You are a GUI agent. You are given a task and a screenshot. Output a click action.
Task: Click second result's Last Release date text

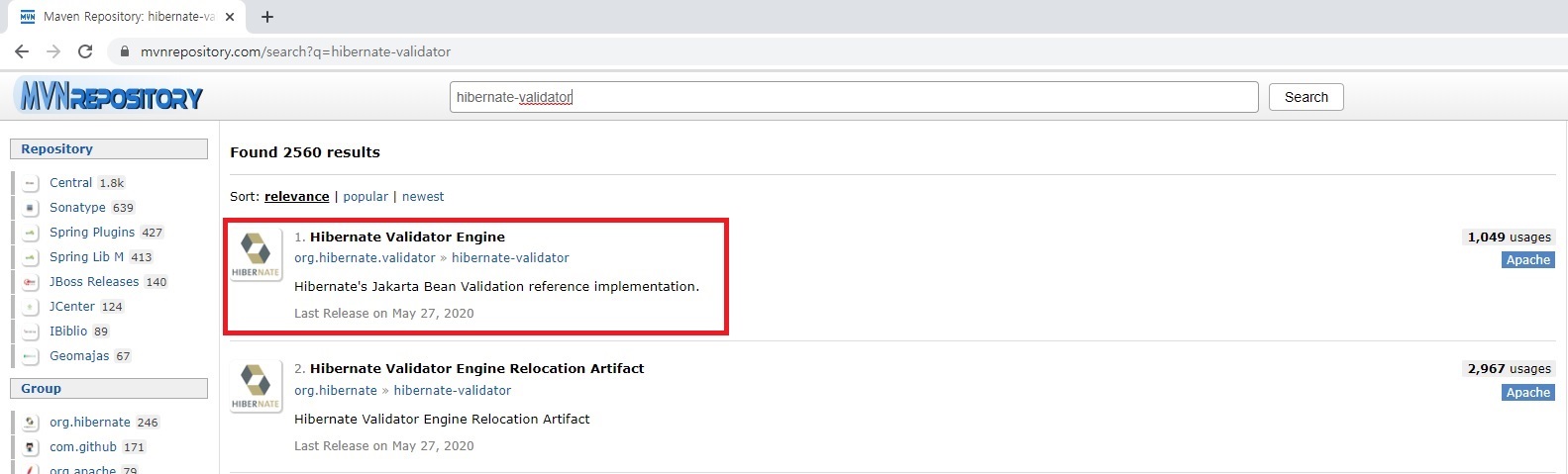coord(384,446)
